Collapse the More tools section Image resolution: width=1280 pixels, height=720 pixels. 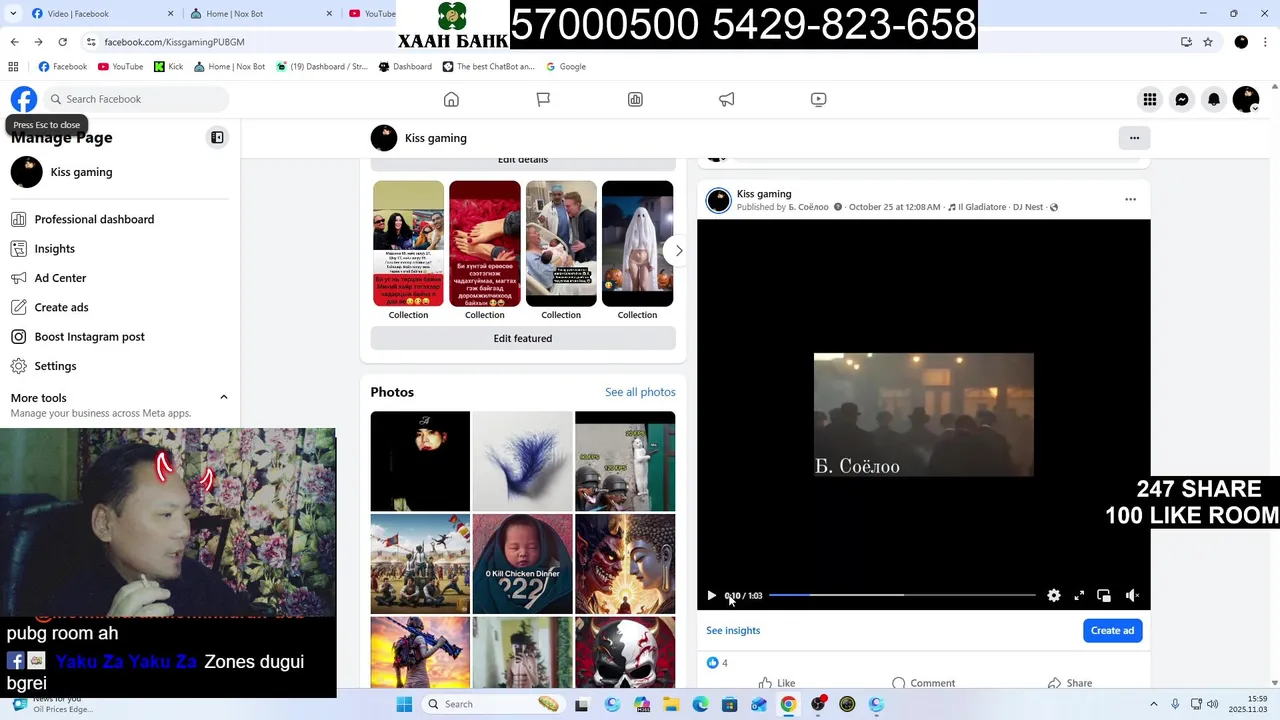223,397
